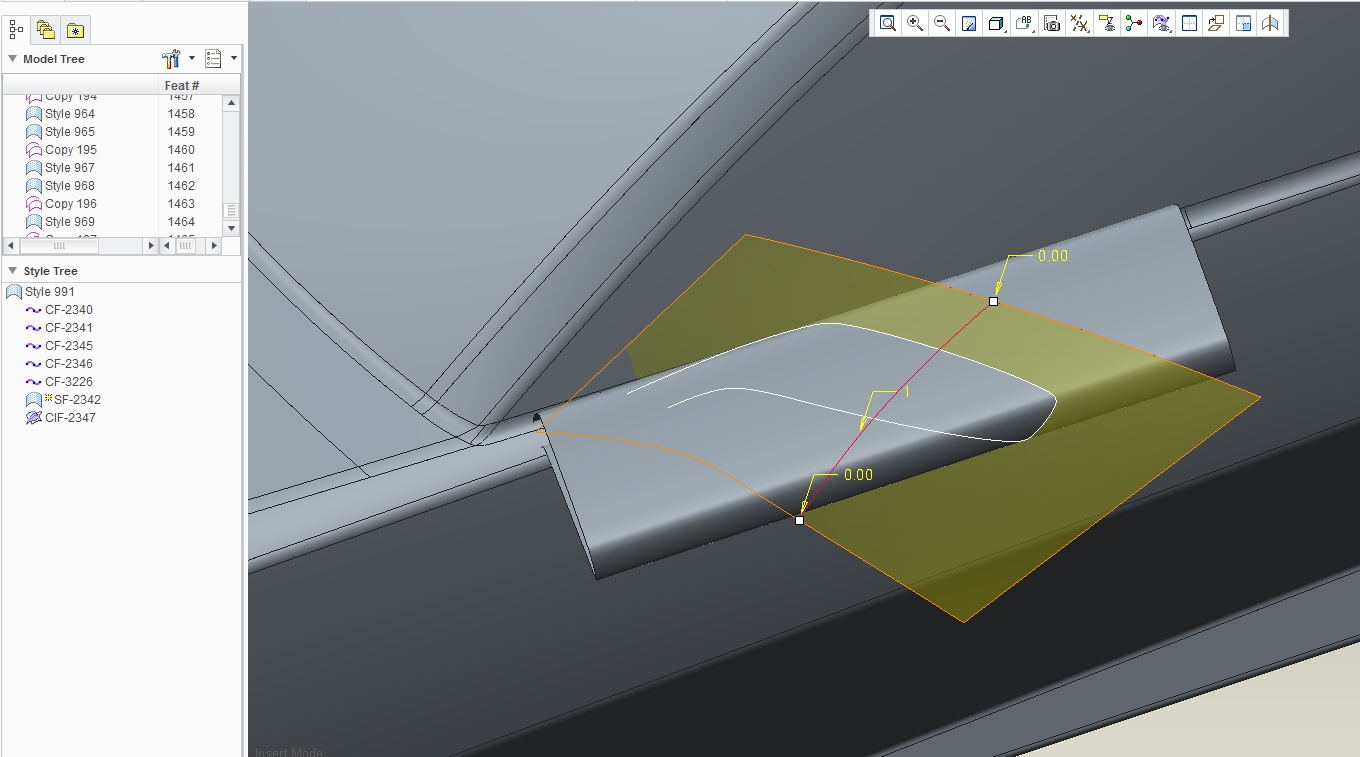Click the lower 0.00 dimension label
Image resolution: width=1360 pixels, height=757 pixels.
(858, 475)
